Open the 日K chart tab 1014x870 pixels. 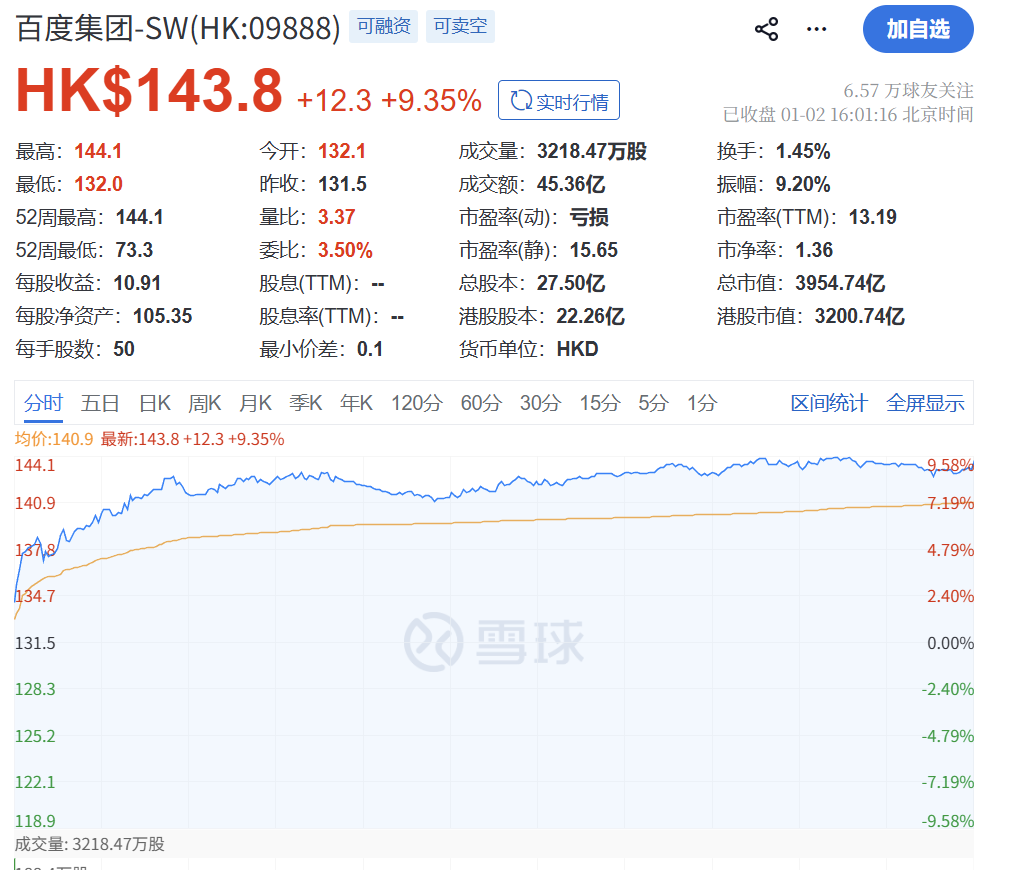pyautogui.click(x=154, y=403)
